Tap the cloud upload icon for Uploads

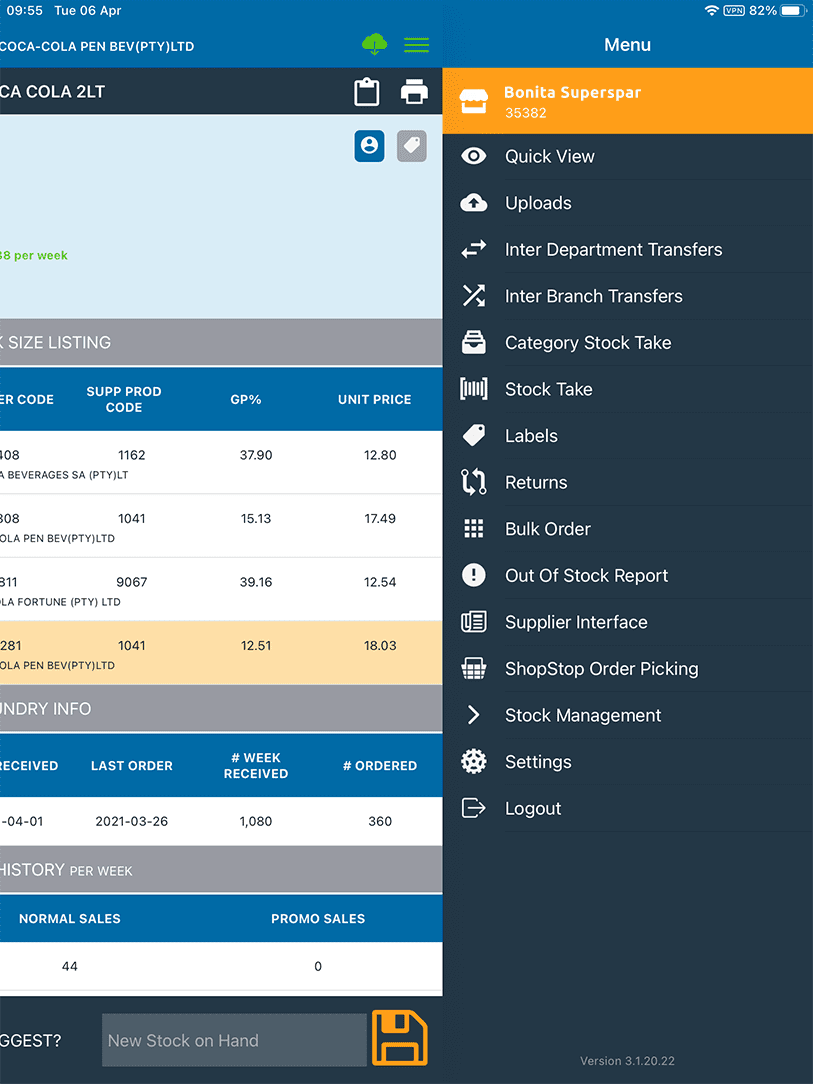tap(474, 203)
